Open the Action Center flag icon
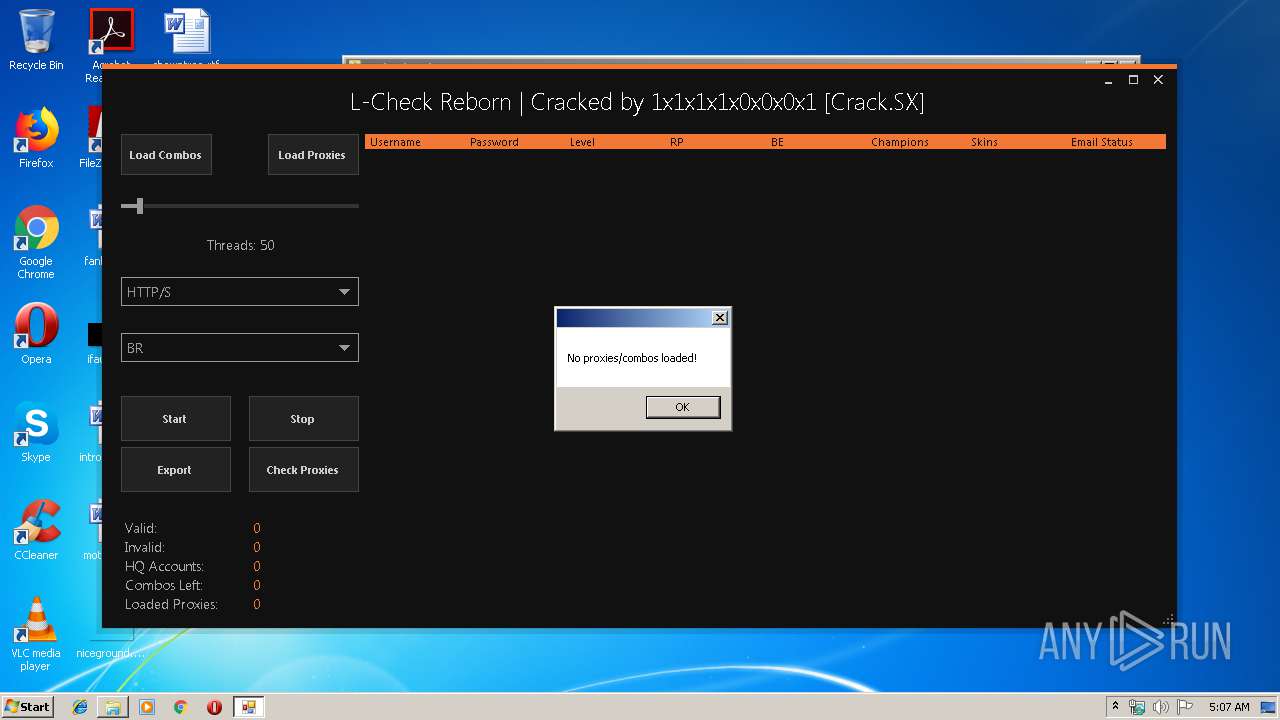The width and height of the screenshot is (1280, 720). [1186, 707]
